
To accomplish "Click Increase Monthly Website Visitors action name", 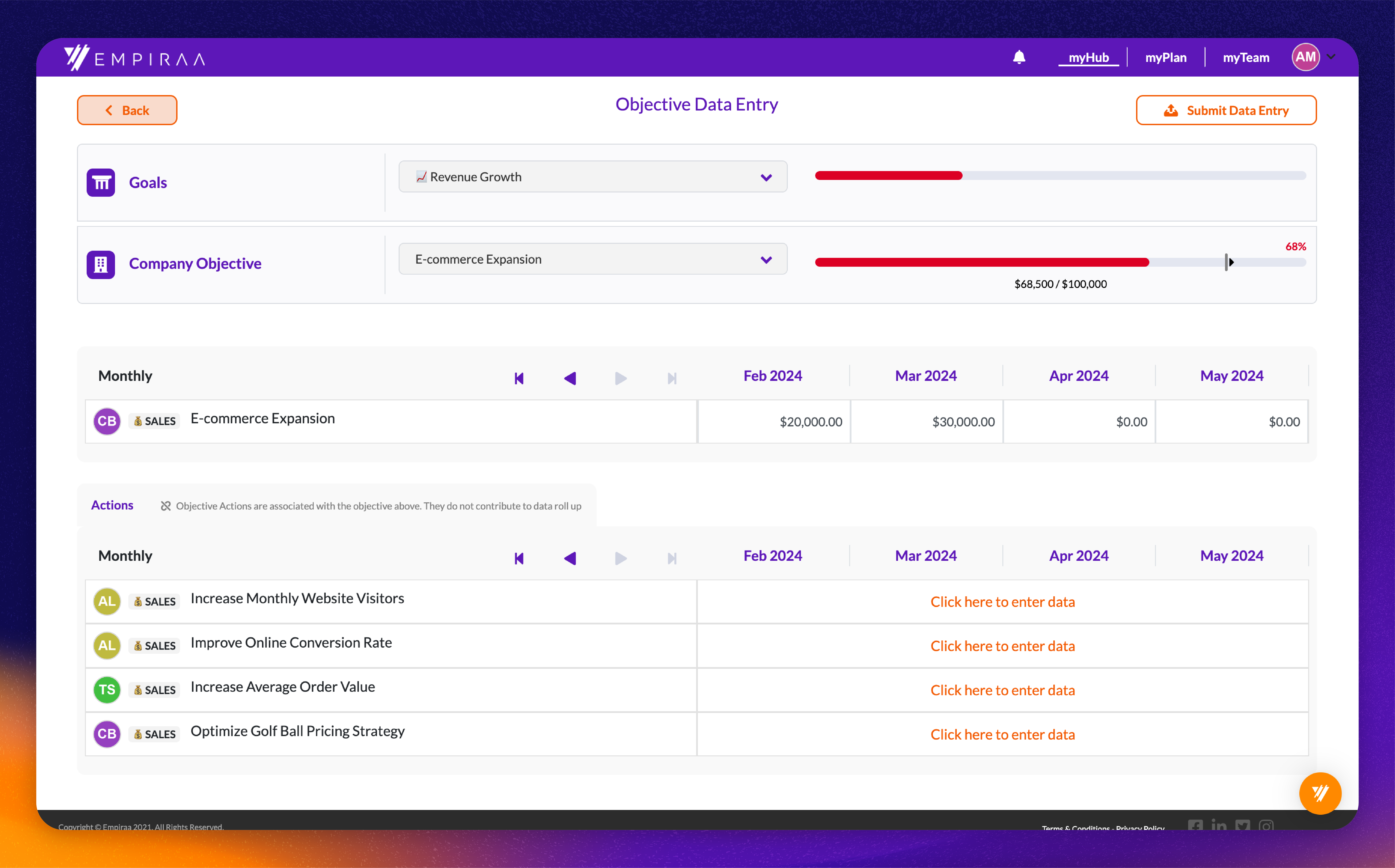I will [x=298, y=598].
